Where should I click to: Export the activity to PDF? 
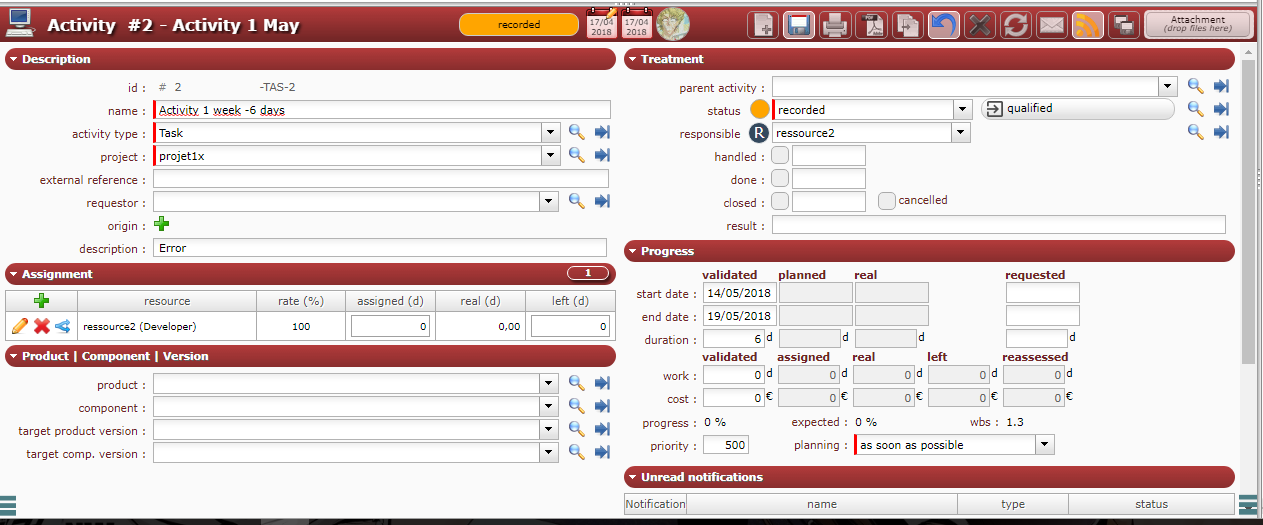[871, 26]
